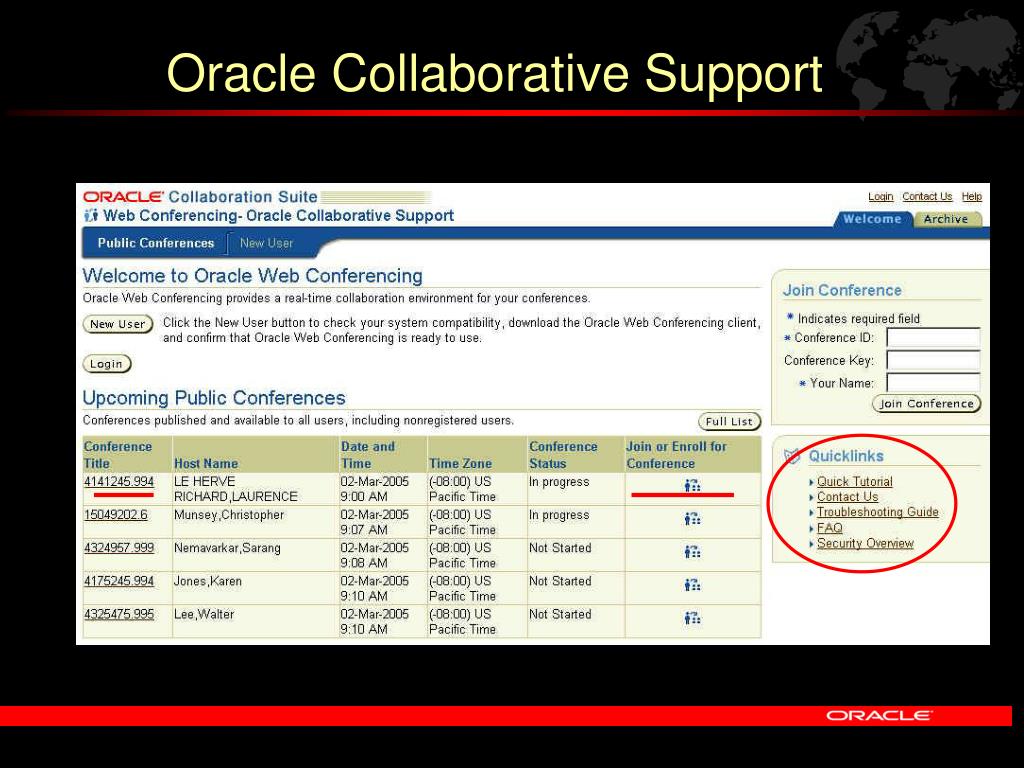
Task: Open conference title 15049202.6
Action: click(x=116, y=515)
